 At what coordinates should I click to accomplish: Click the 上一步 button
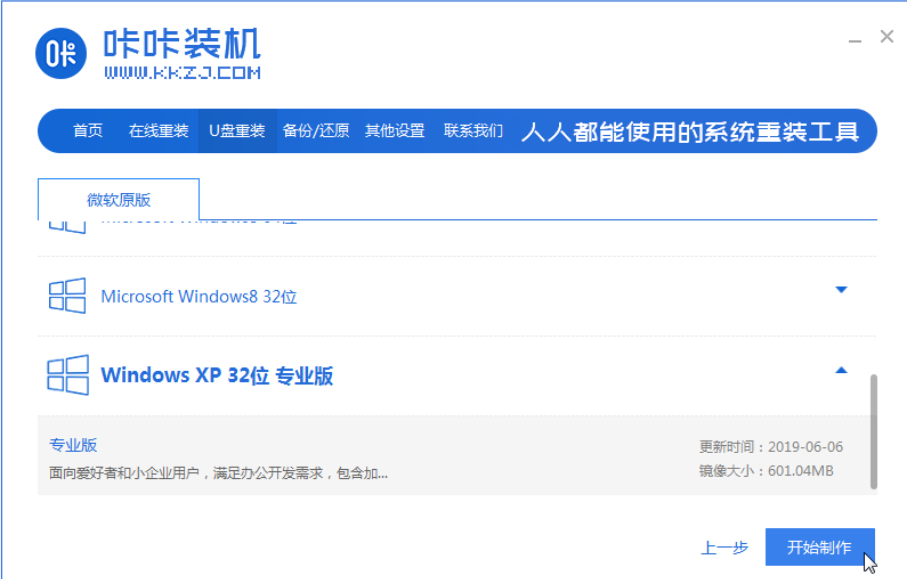pos(724,547)
